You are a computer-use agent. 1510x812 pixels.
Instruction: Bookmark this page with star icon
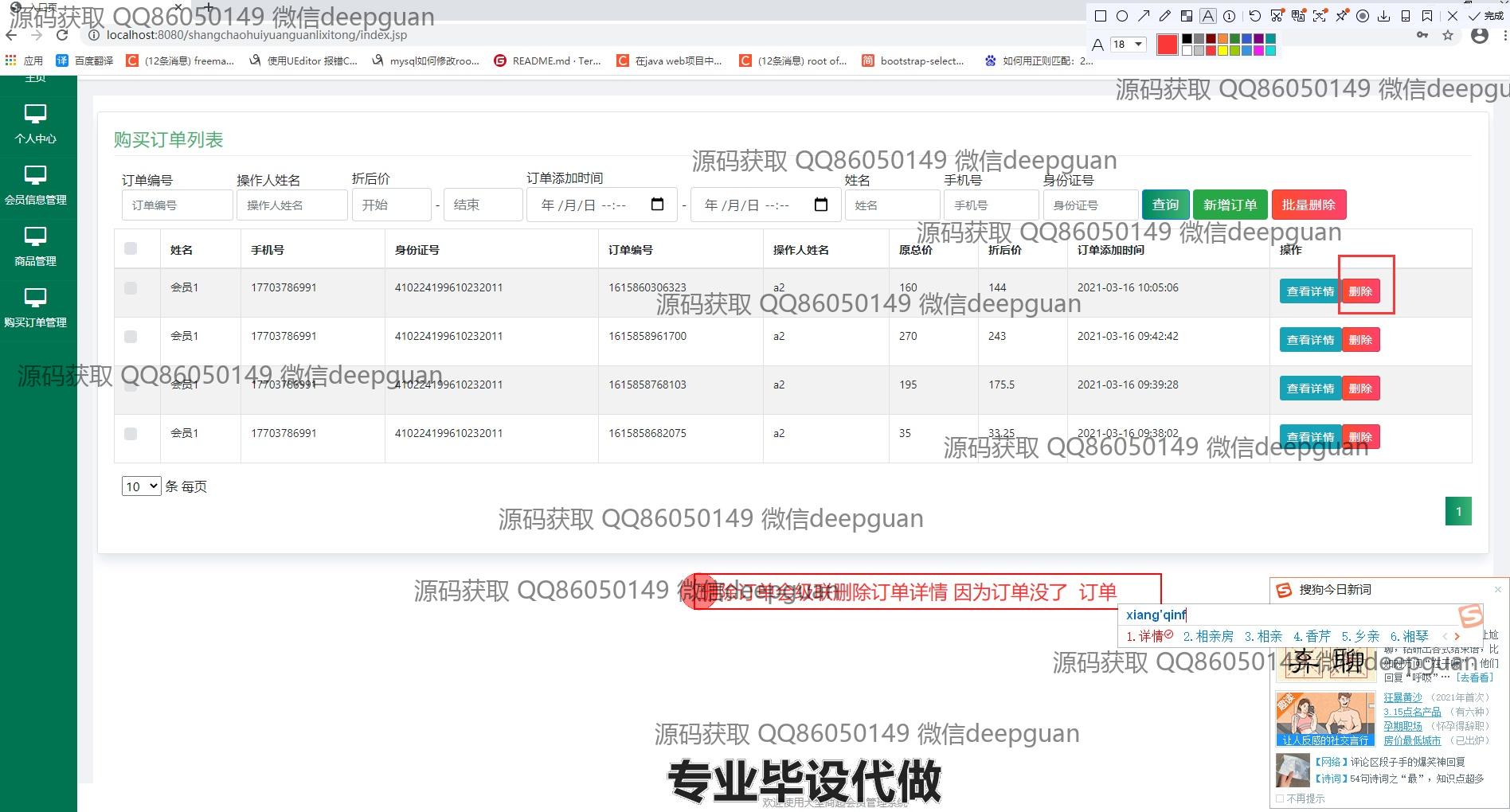point(1448,35)
